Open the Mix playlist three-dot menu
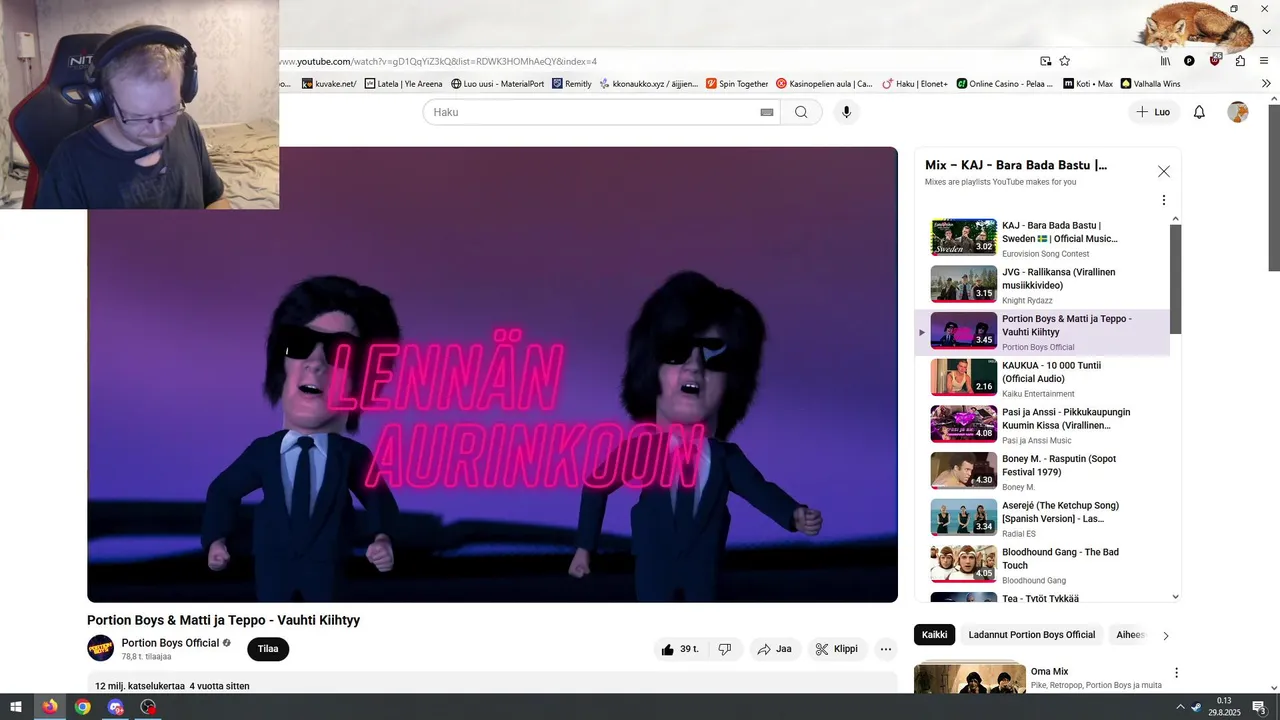The image size is (1280, 720). tap(1164, 200)
